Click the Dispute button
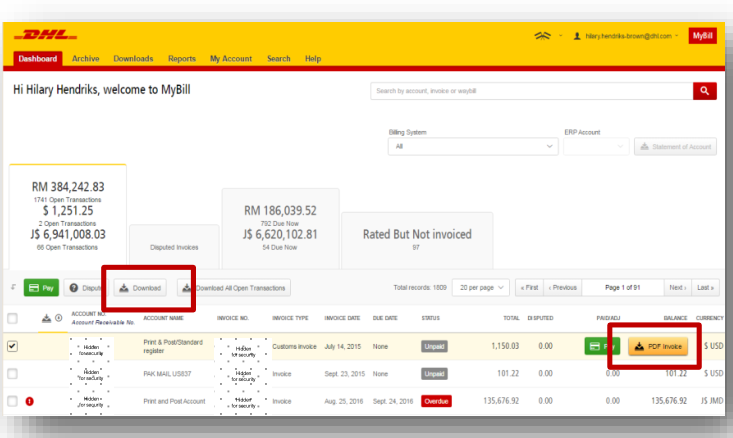Viewport: 733px width, 438px height. [x=85, y=288]
